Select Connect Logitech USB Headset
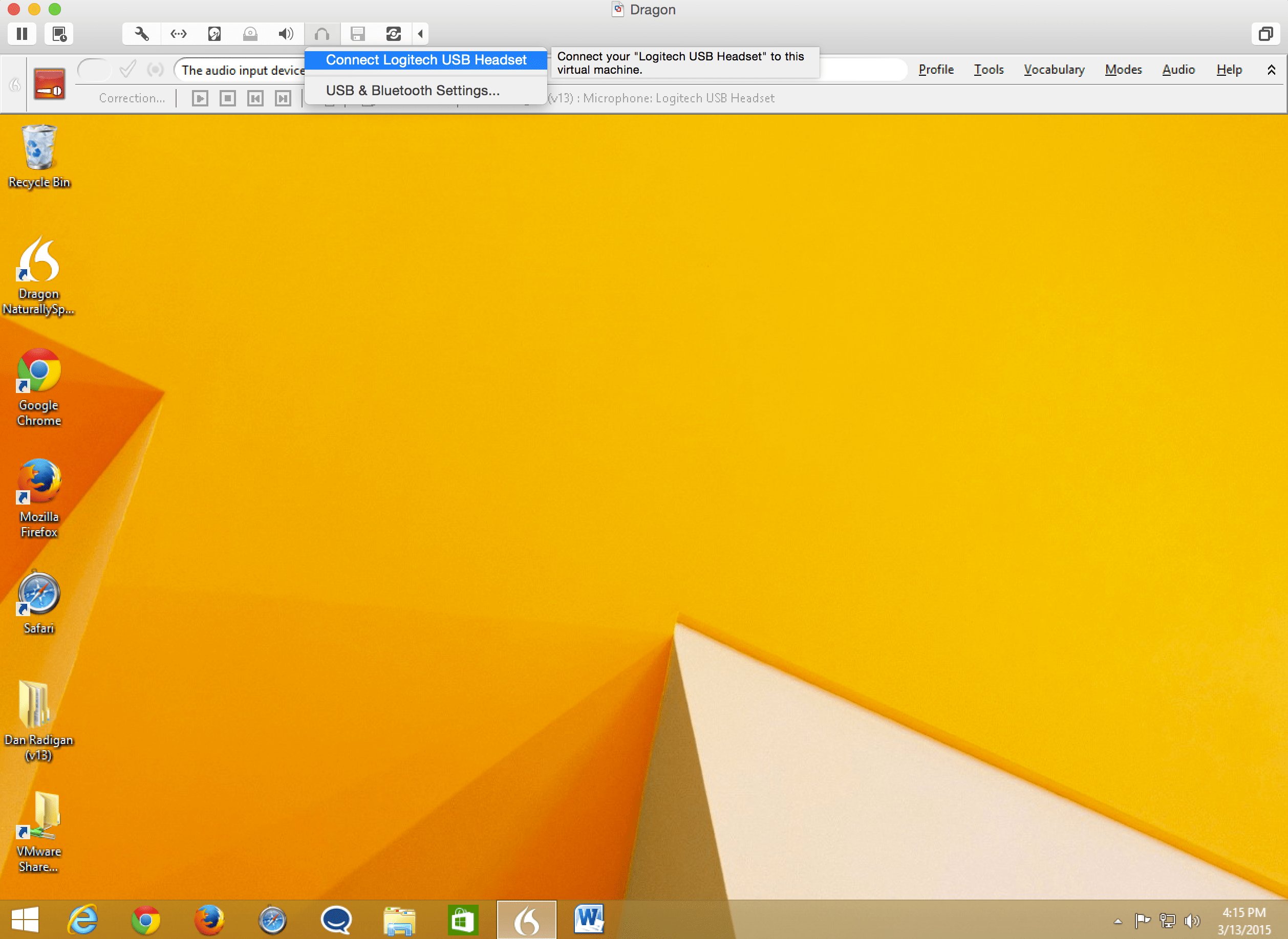The image size is (1288, 939). coord(426,60)
